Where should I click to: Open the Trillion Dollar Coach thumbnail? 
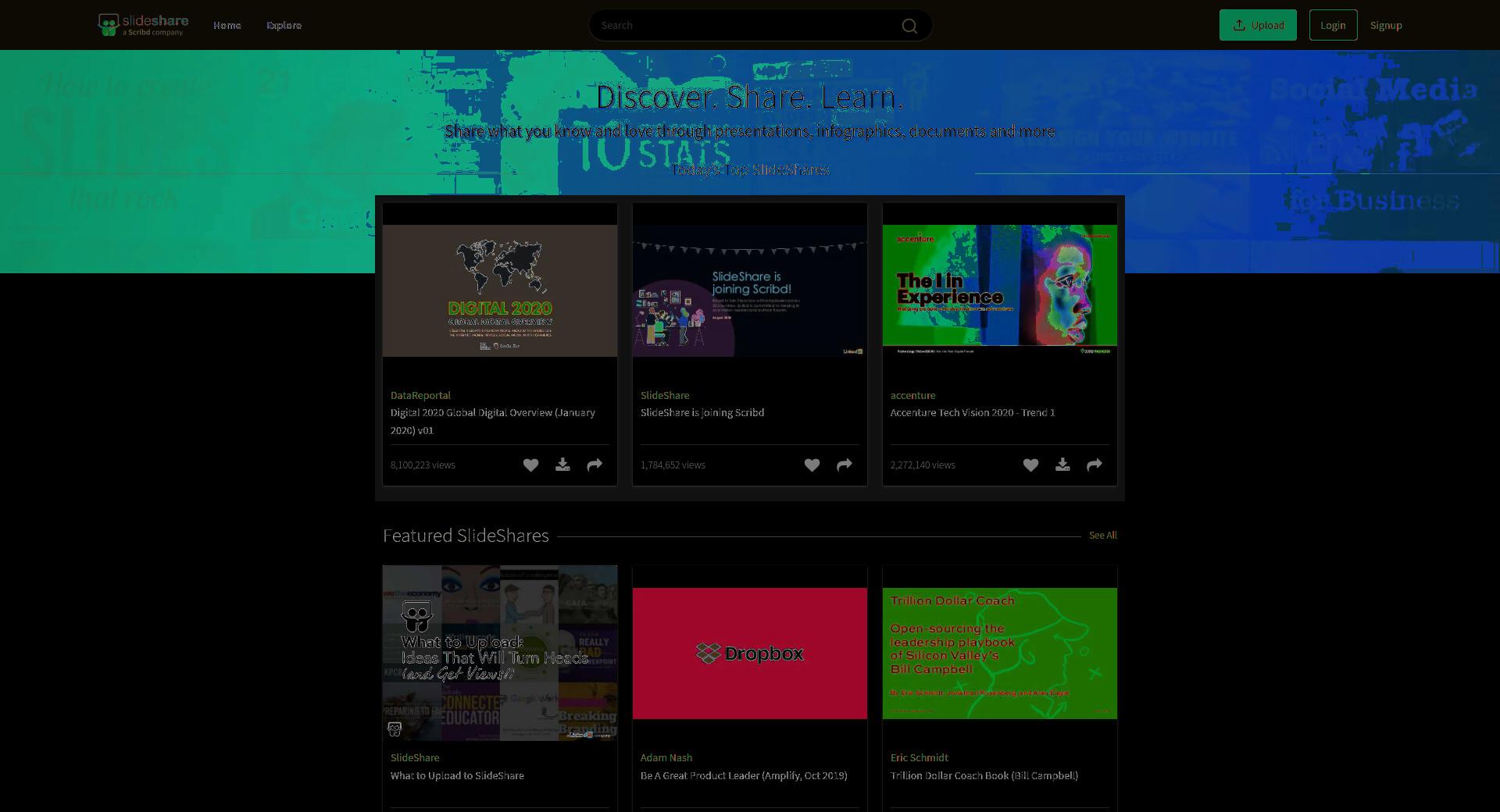[x=1000, y=653]
